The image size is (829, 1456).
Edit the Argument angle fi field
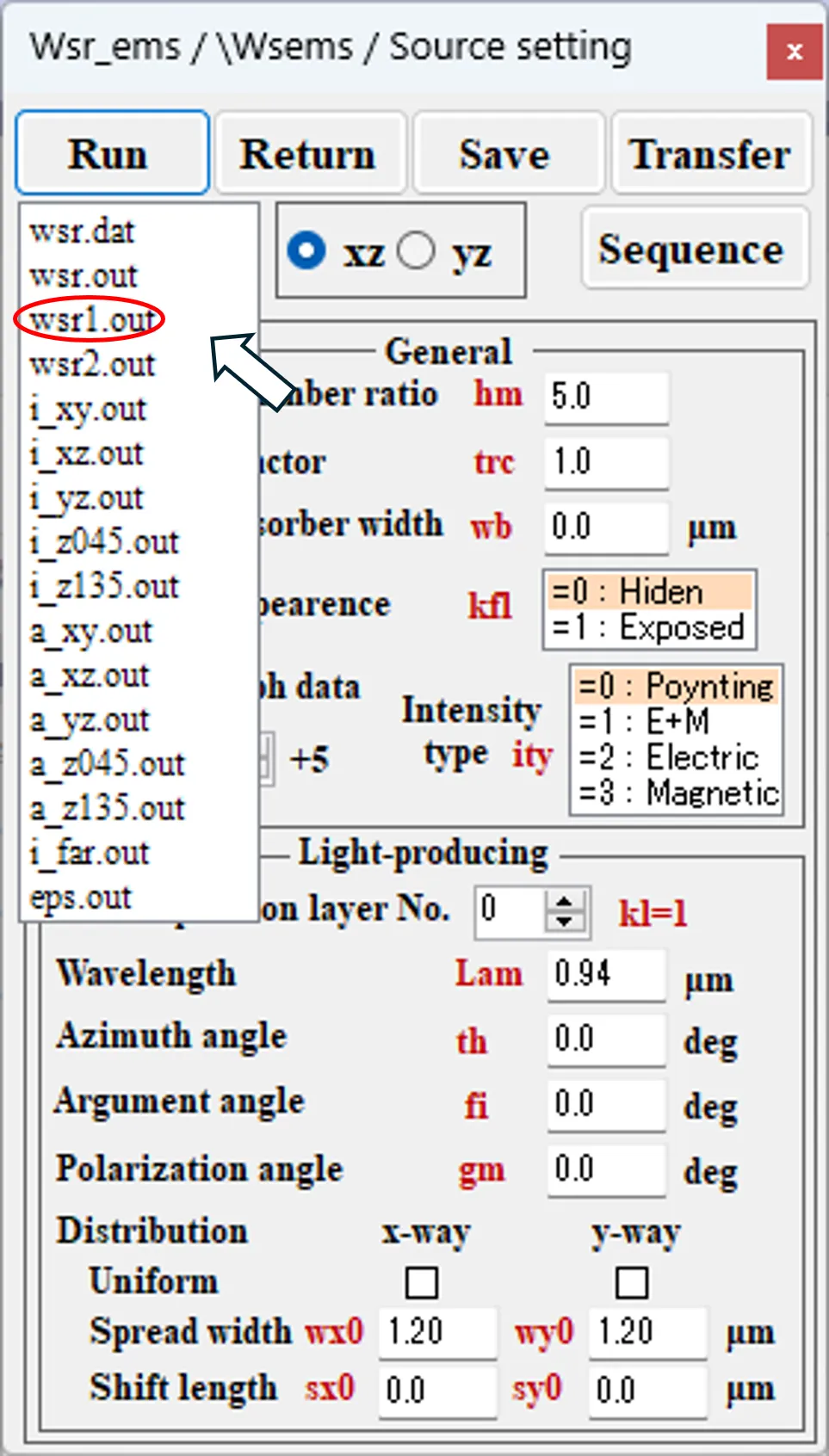pyautogui.click(x=606, y=1105)
